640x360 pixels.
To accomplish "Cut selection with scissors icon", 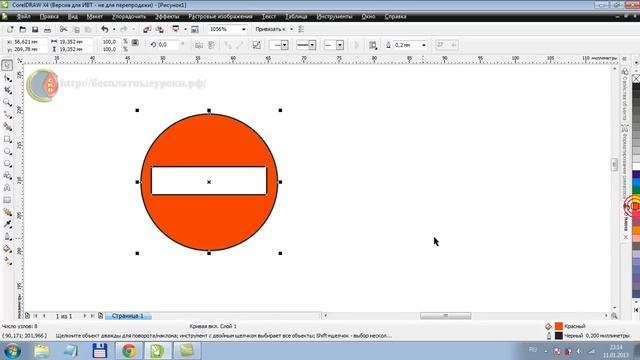I will pos(64,29).
